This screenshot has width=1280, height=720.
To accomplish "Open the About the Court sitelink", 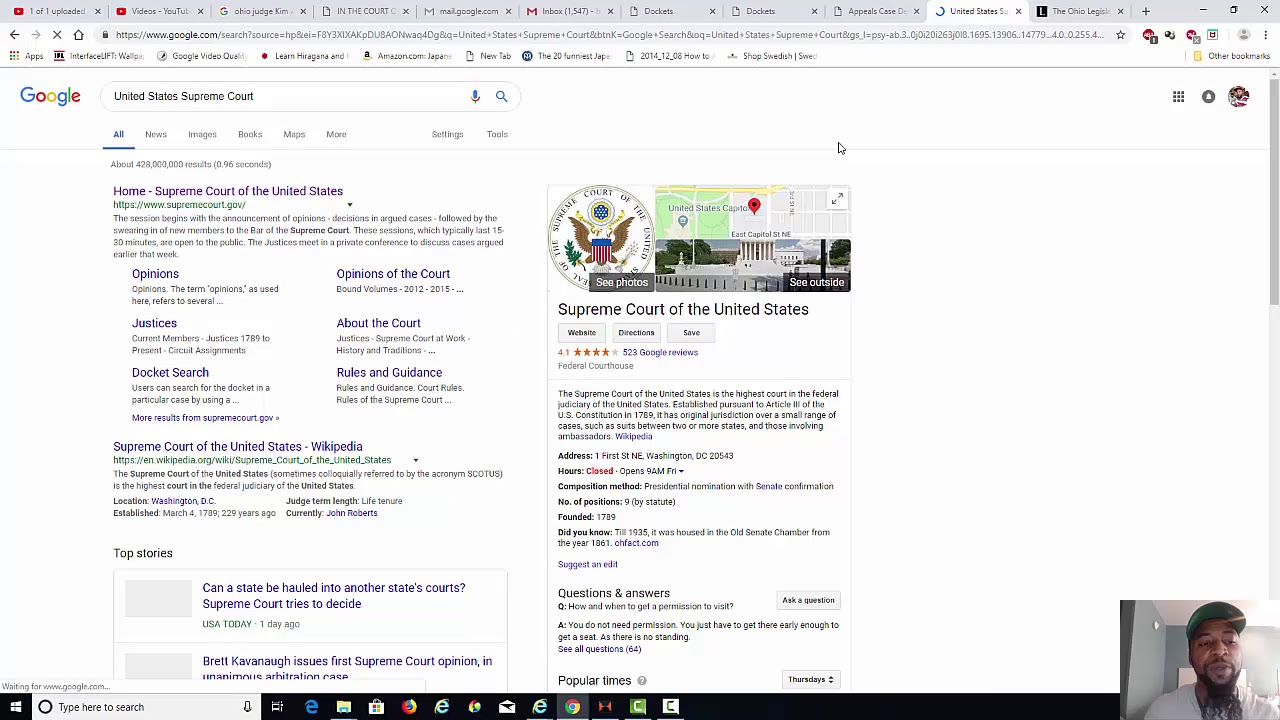I will click(x=378, y=323).
